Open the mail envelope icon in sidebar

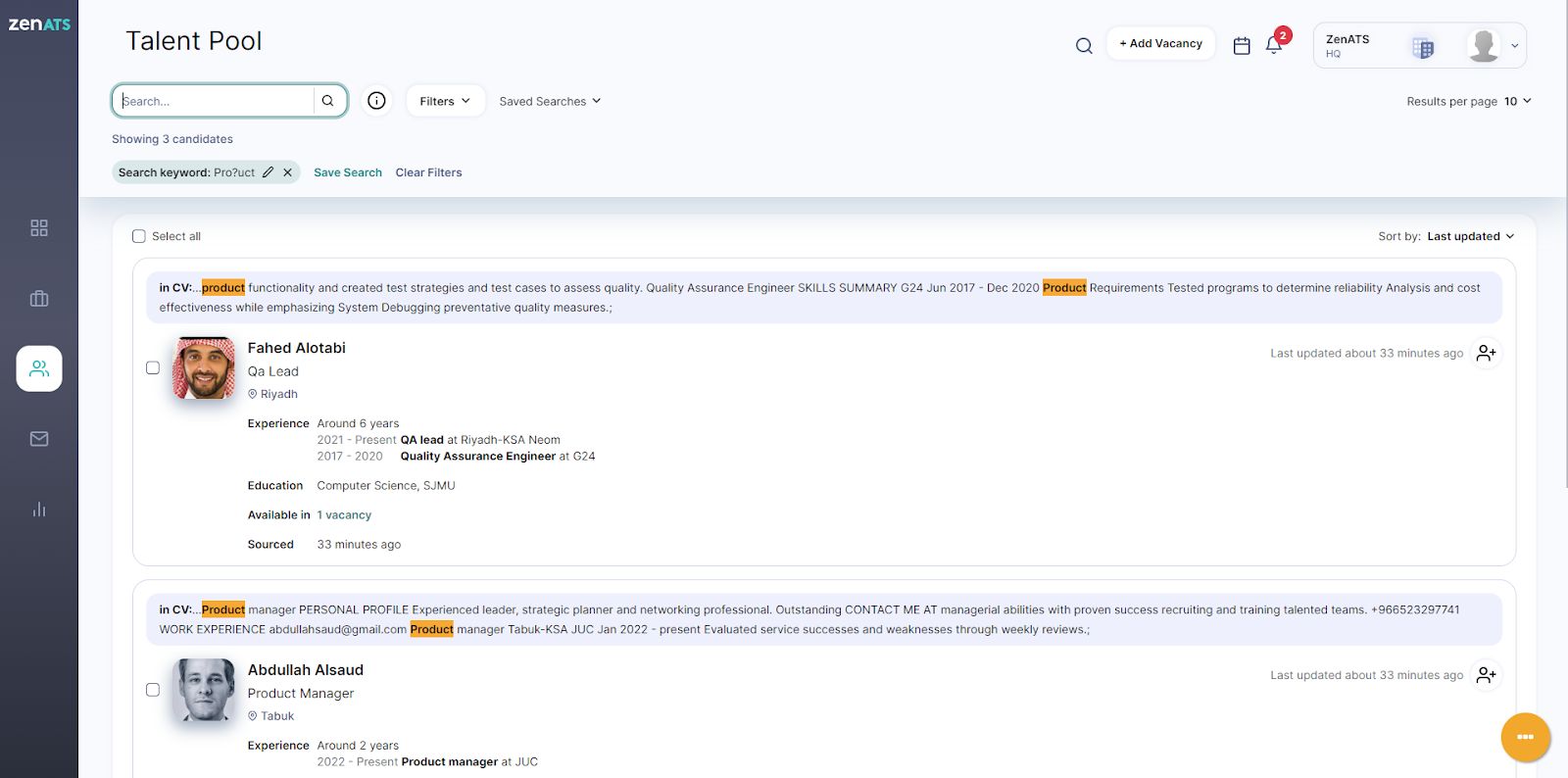point(39,439)
